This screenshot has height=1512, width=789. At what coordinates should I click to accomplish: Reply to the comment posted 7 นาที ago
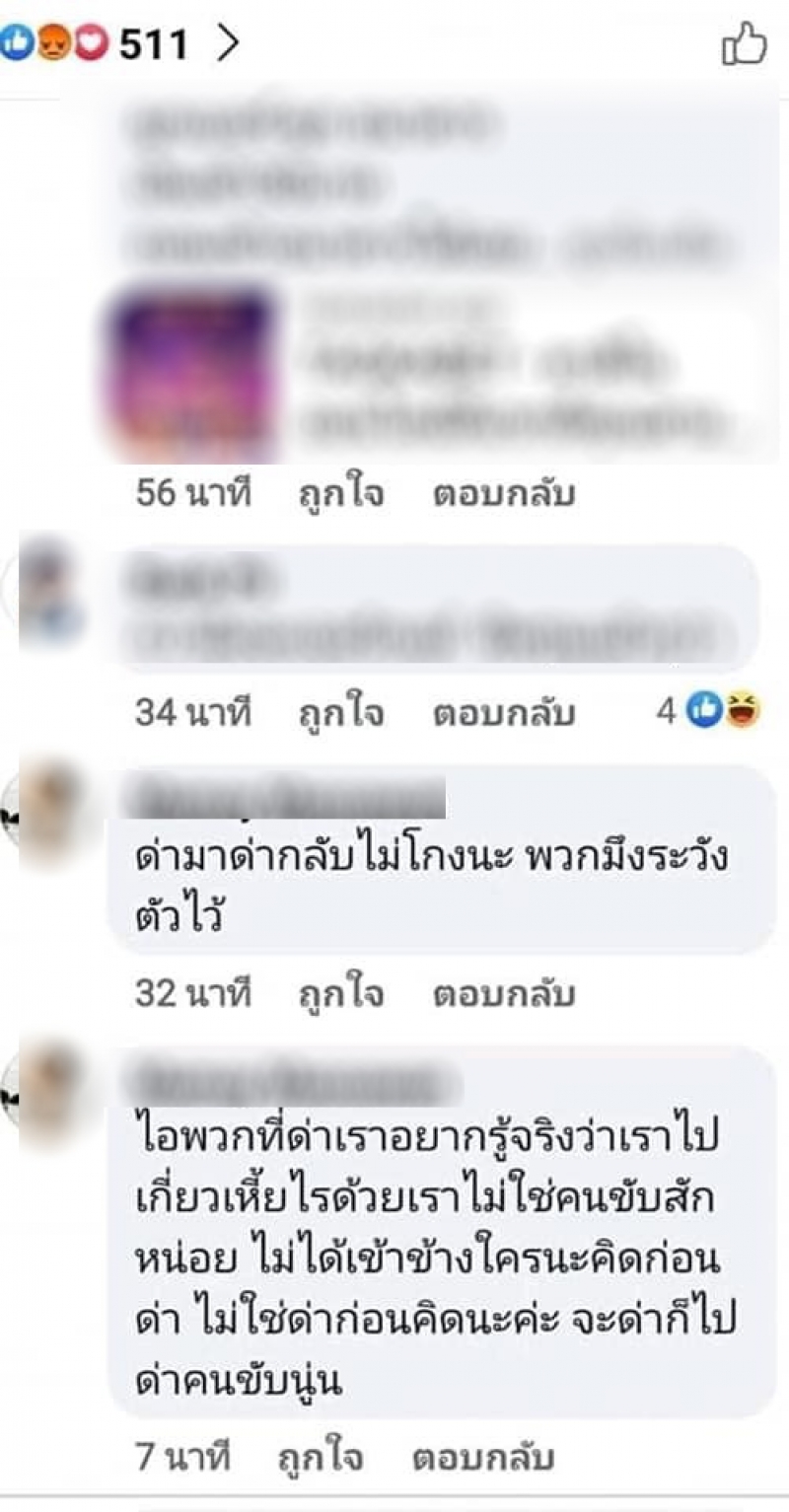[484, 1458]
